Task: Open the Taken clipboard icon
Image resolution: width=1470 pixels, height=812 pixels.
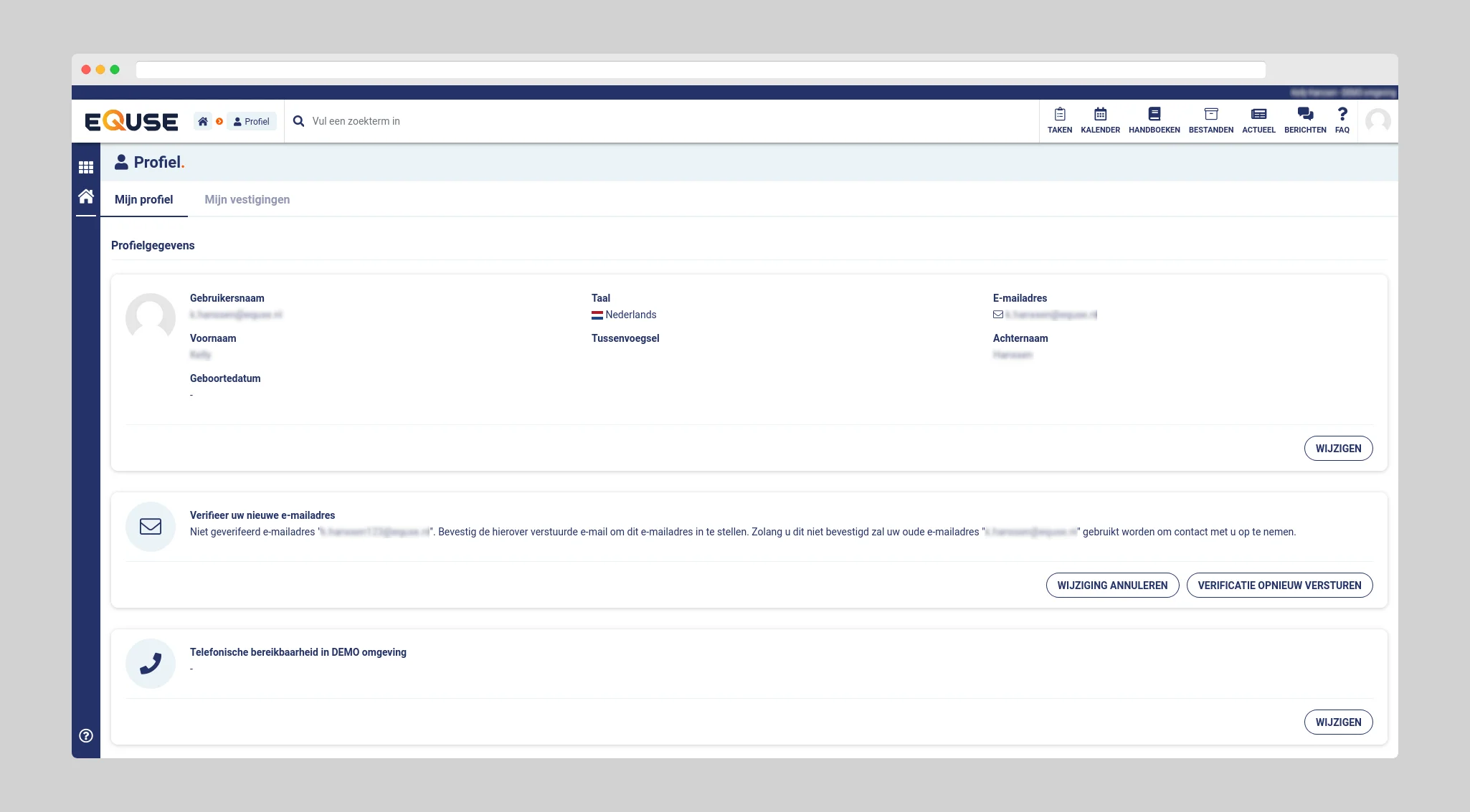Action: 1059,120
